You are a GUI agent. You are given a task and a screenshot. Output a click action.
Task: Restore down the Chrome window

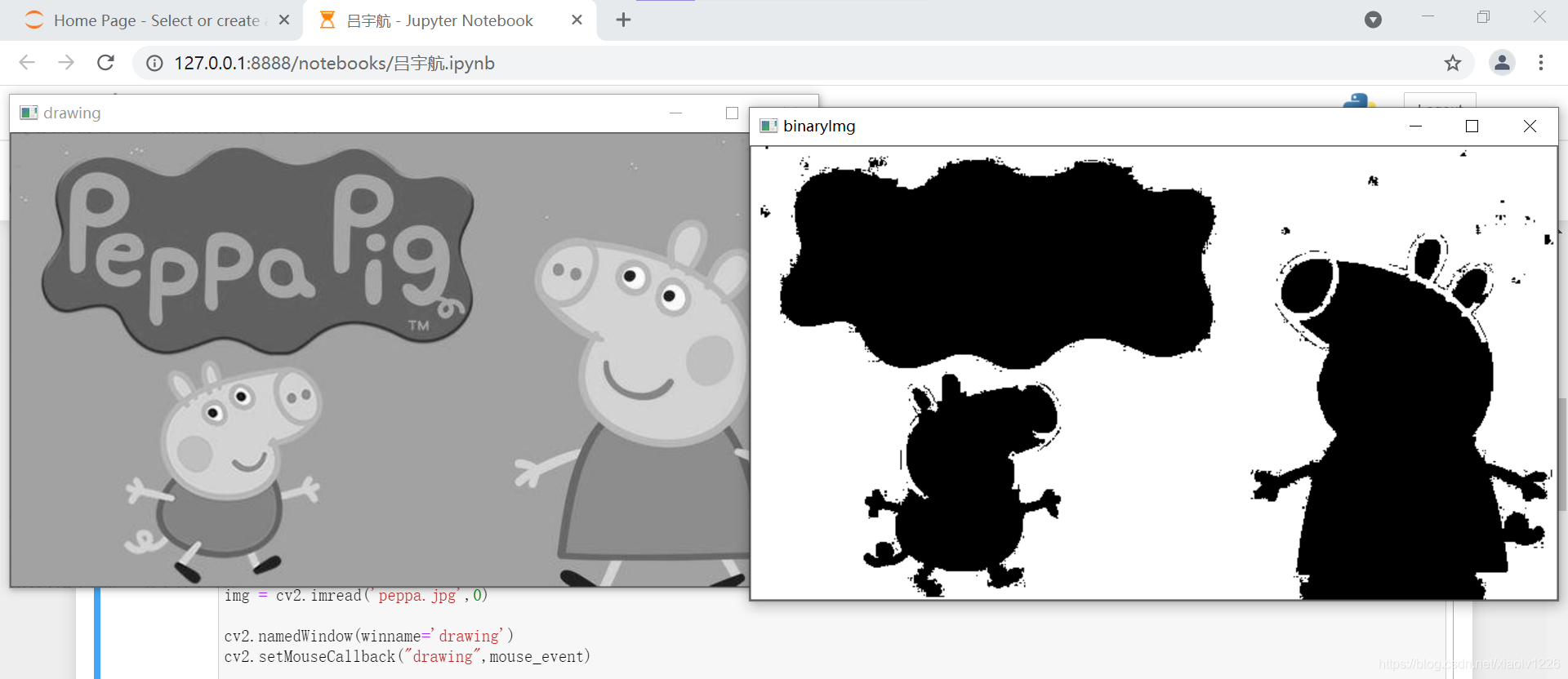click(x=1483, y=17)
